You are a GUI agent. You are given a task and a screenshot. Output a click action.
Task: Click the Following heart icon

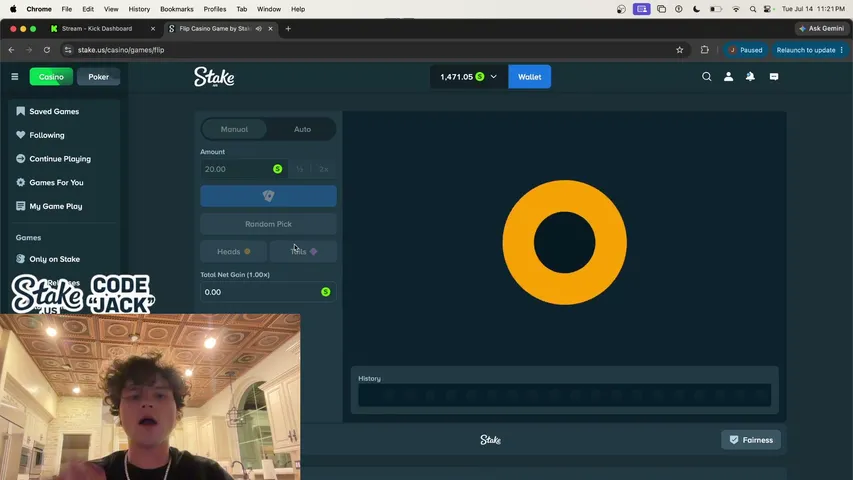pyautogui.click(x=21, y=135)
